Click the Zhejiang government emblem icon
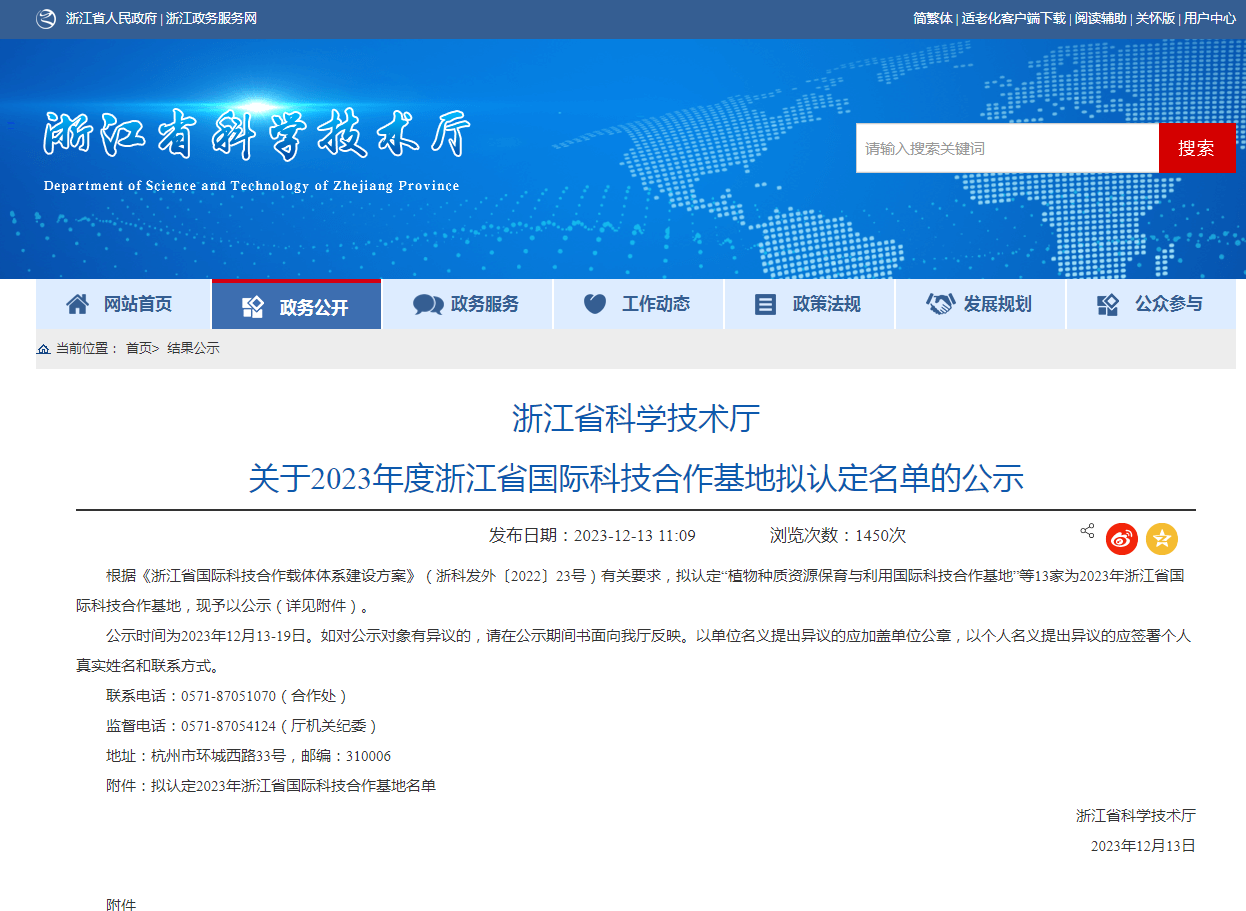The image size is (1246, 911). click(46, 19)
